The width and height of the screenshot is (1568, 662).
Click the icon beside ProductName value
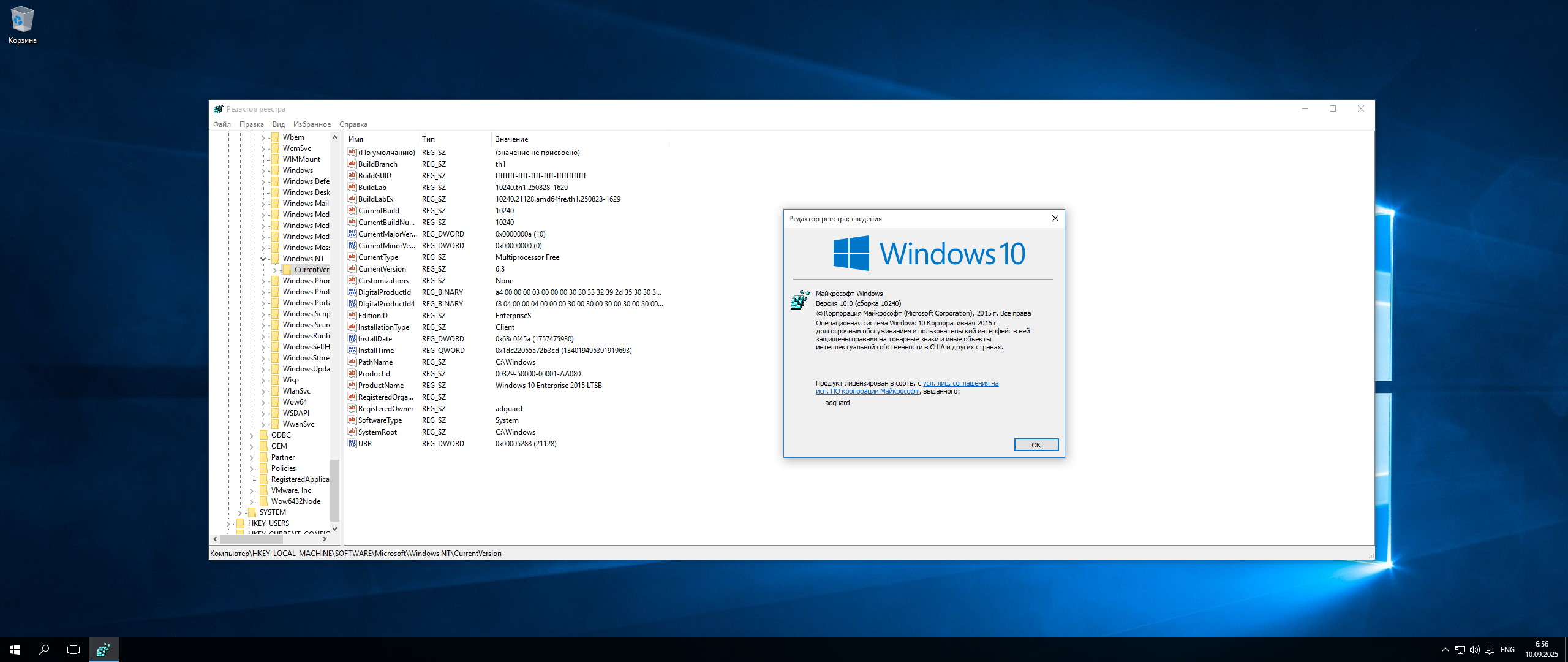click(x=352, y=385)
